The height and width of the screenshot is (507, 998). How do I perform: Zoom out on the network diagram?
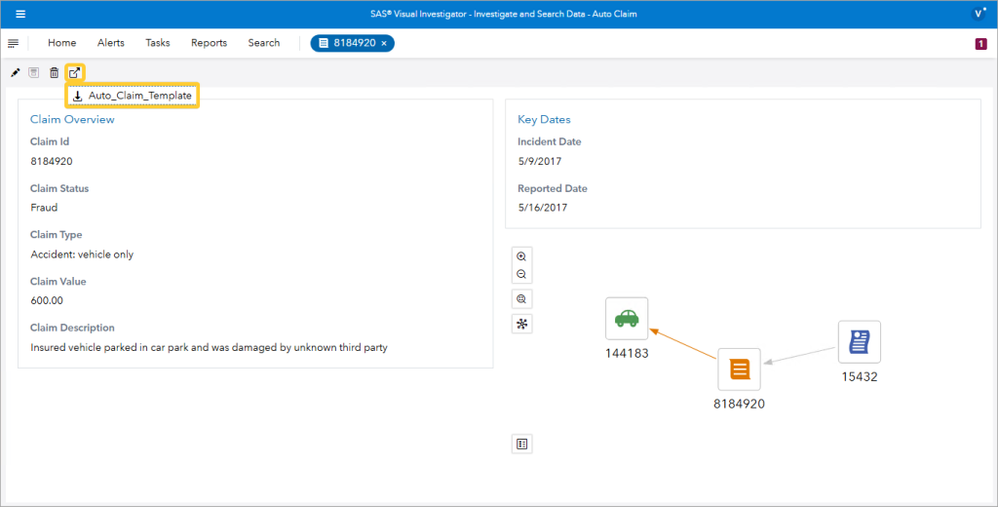[x=521, y=274]
